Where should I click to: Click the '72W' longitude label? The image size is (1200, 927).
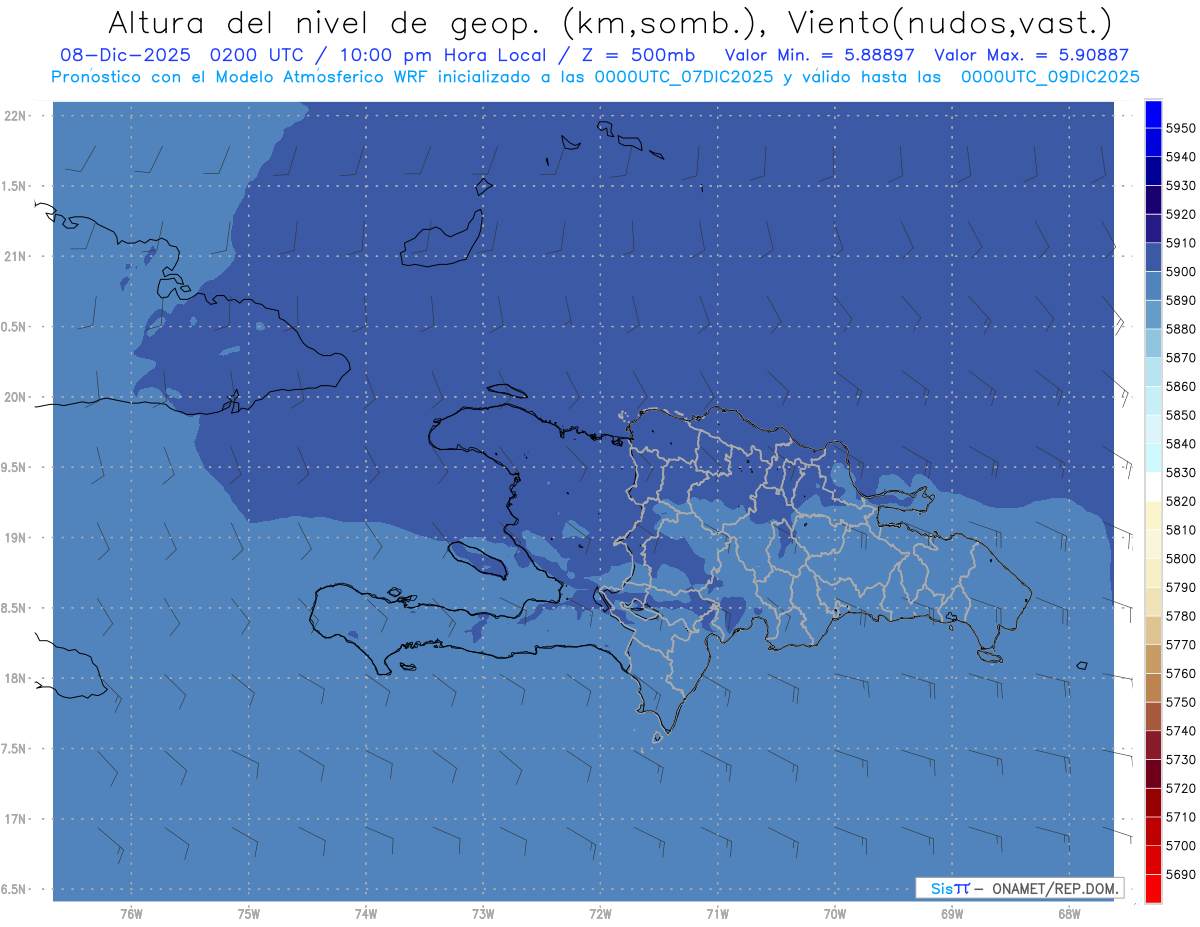pos(600,914)
